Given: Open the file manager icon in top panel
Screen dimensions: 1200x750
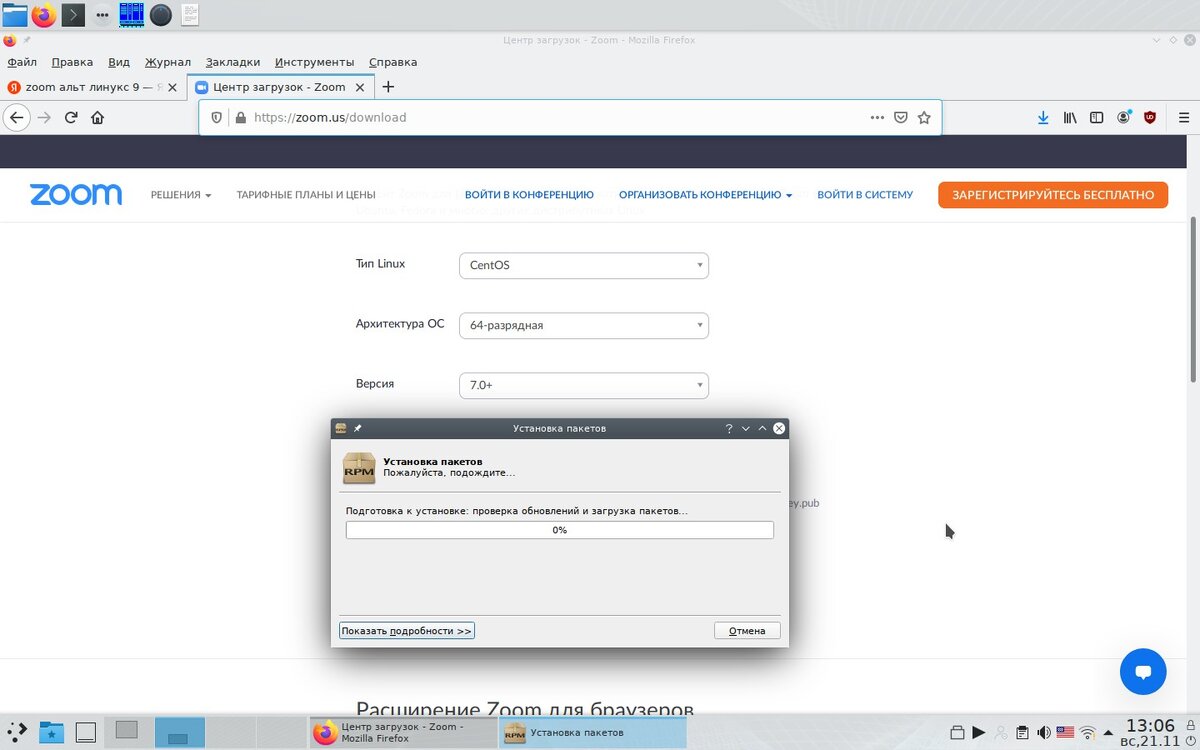Looking at the screenshot, I should (15, 14).
